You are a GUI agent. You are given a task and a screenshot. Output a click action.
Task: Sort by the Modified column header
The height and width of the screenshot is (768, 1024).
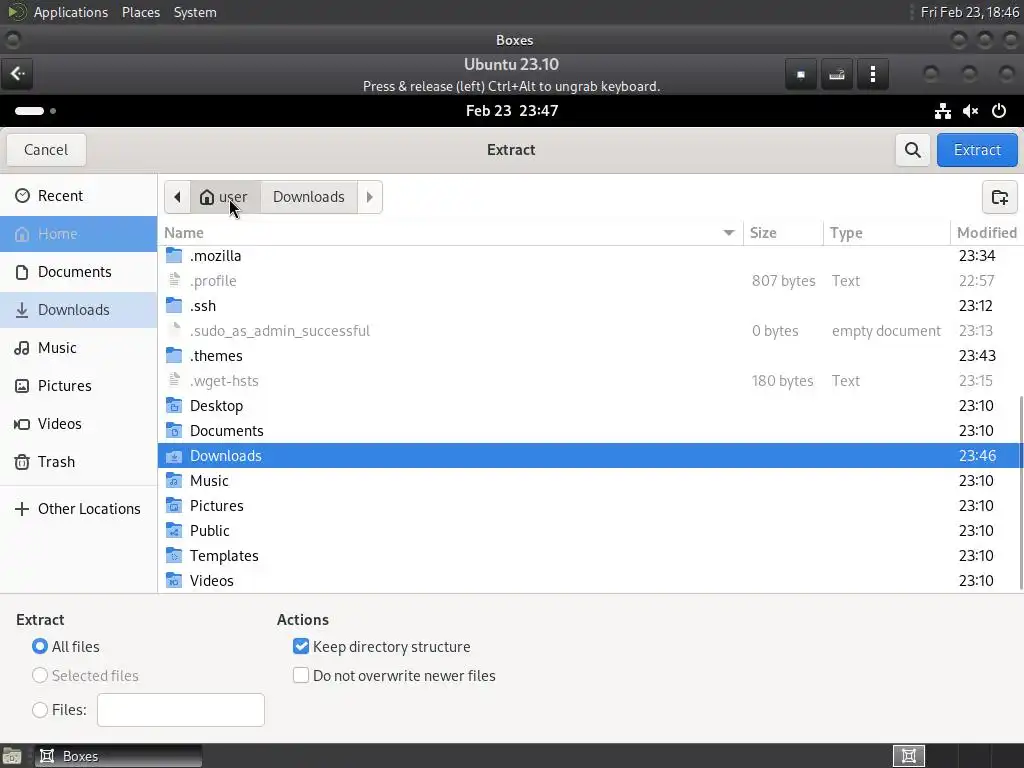[986, 233]
